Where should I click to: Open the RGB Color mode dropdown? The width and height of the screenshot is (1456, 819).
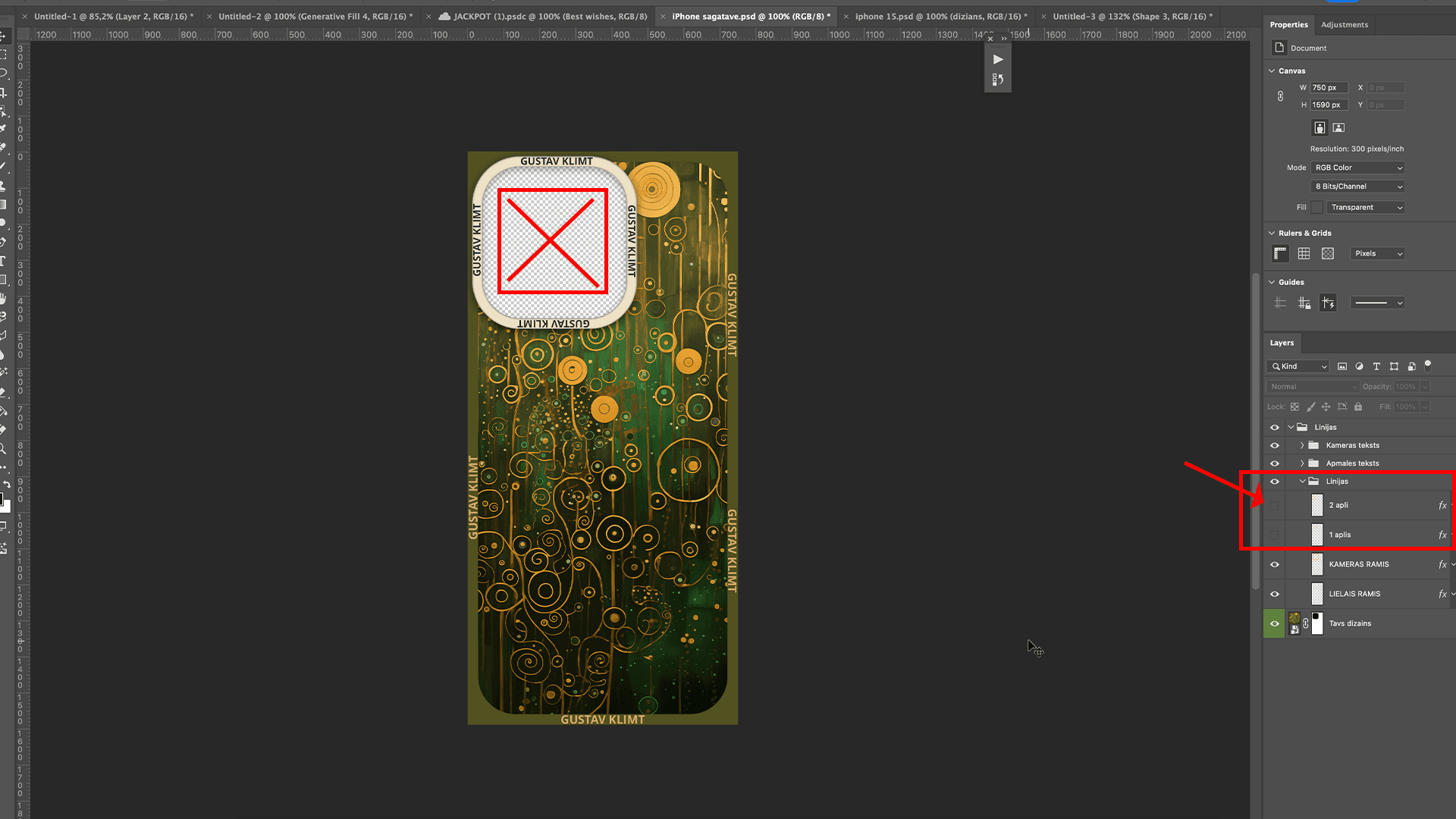pos(1357,168)
